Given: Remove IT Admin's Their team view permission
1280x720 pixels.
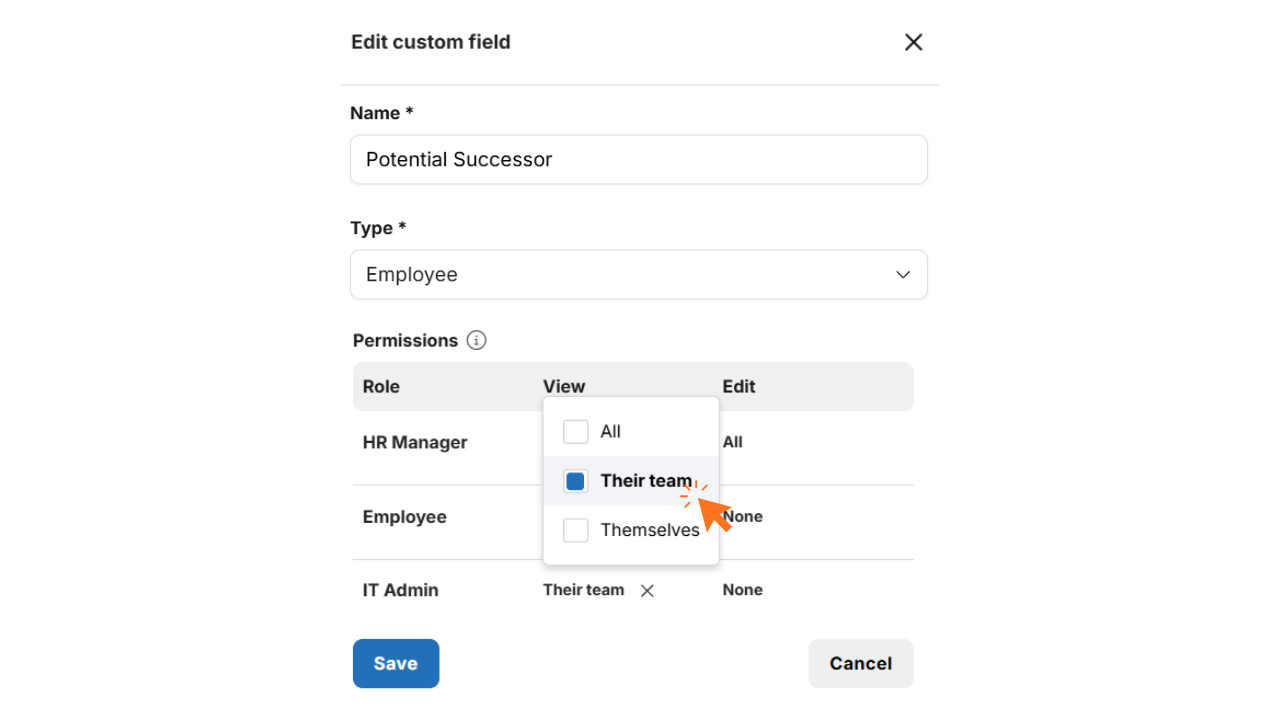Looking at the screenshot, I should [x=647, y=591].
